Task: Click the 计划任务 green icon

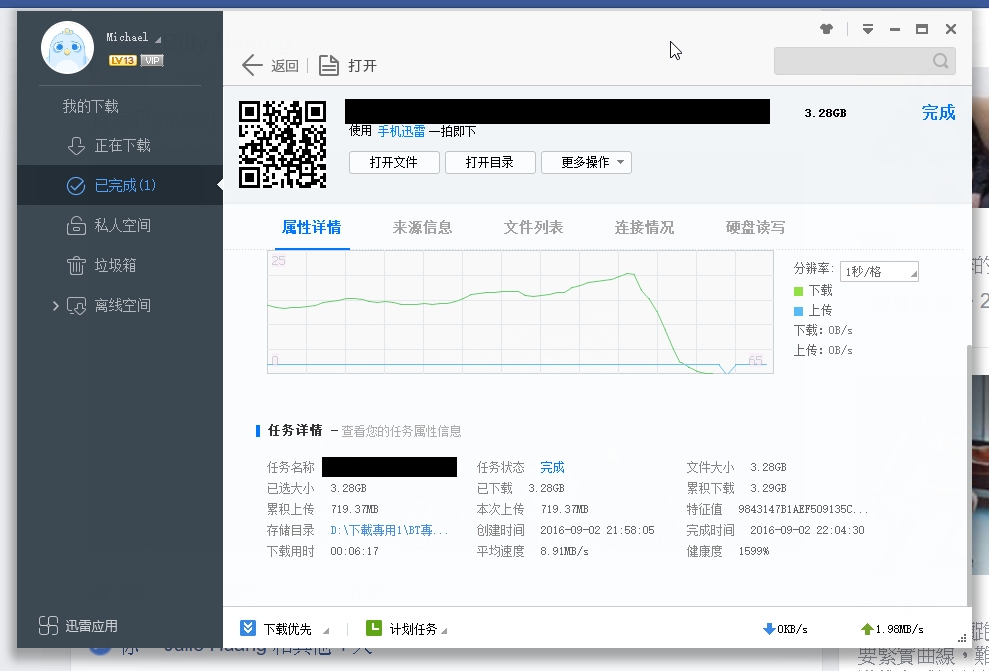Action: click(x=374, y=628)
